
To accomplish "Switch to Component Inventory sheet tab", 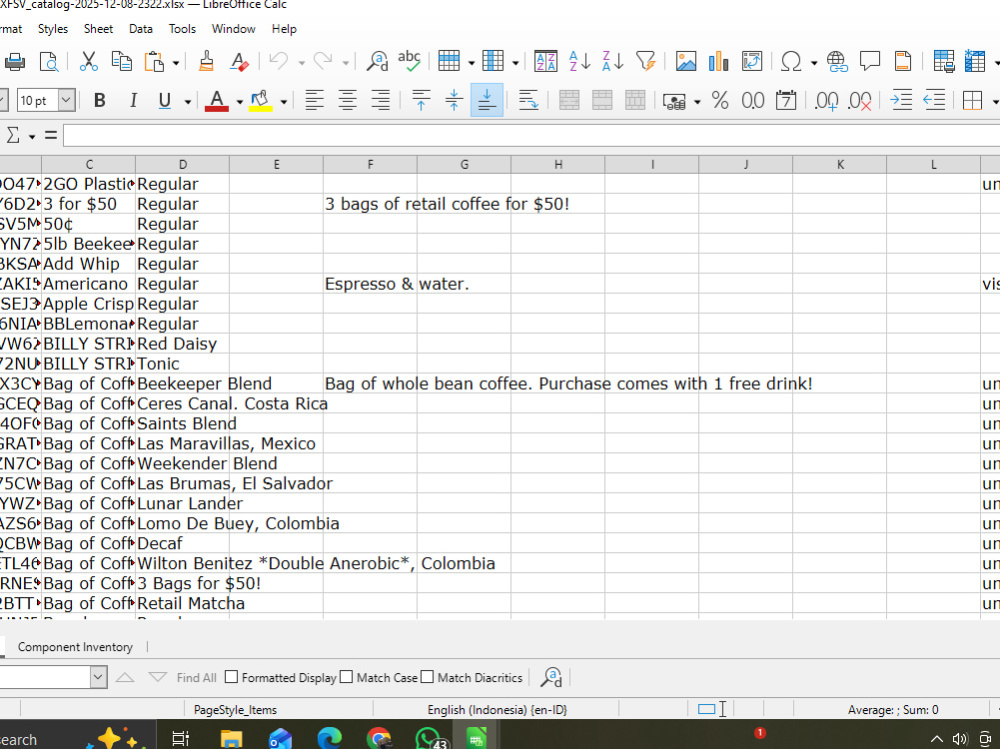I will [75, 647].
